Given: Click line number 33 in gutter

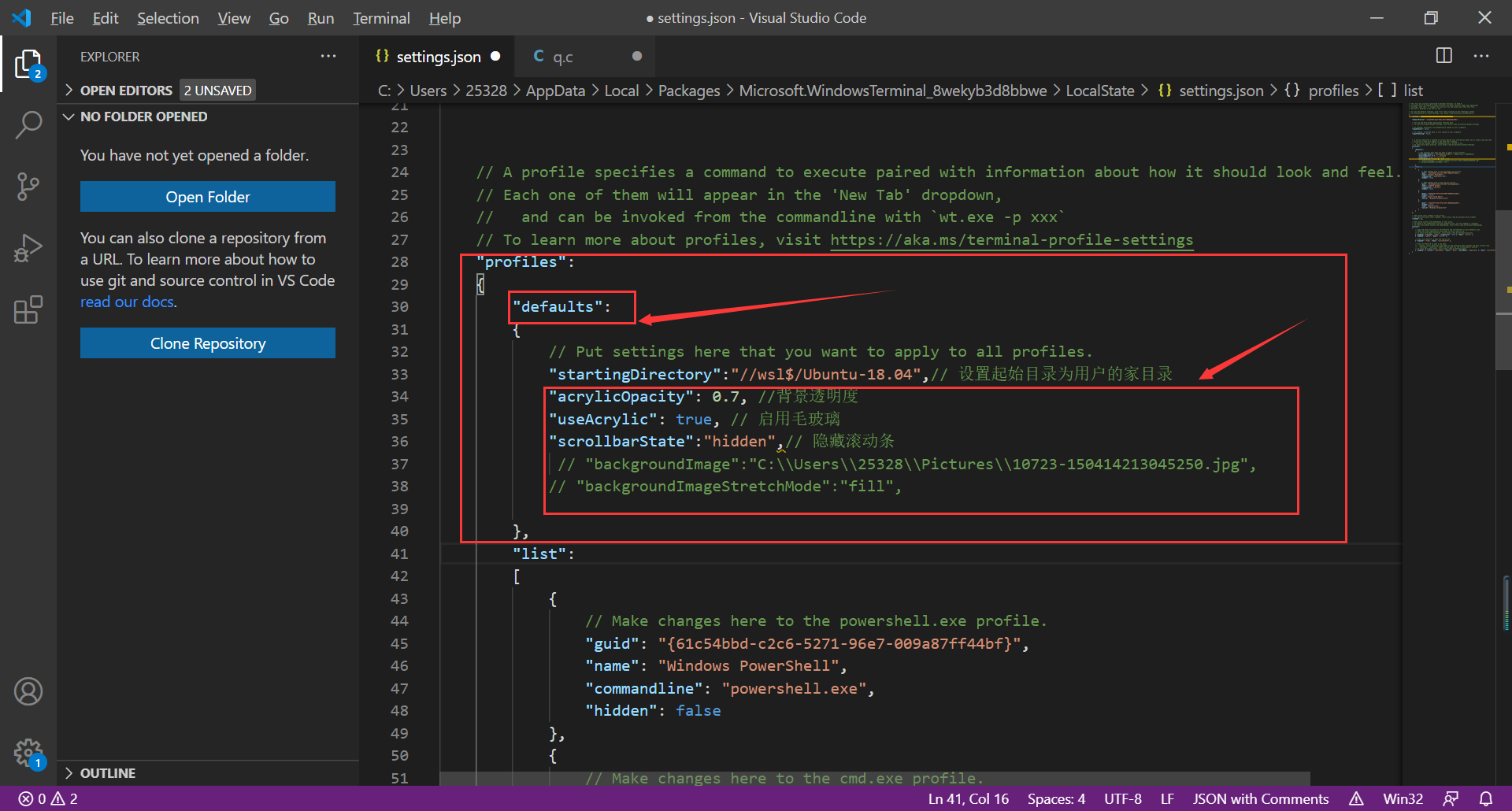Looking at the screenshot, I should coord(400,374).
